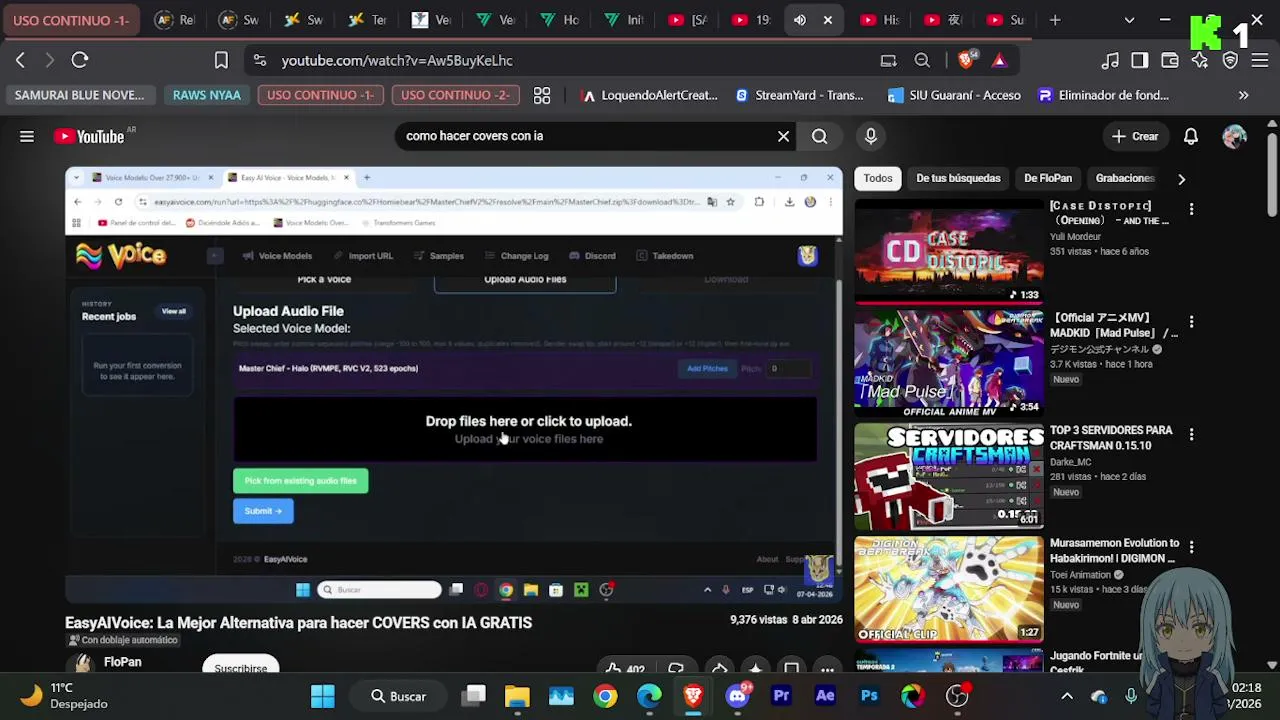Run the YouTube search with magnifier button
This screenshot has width=1280, height=720.
pos(820,136)
